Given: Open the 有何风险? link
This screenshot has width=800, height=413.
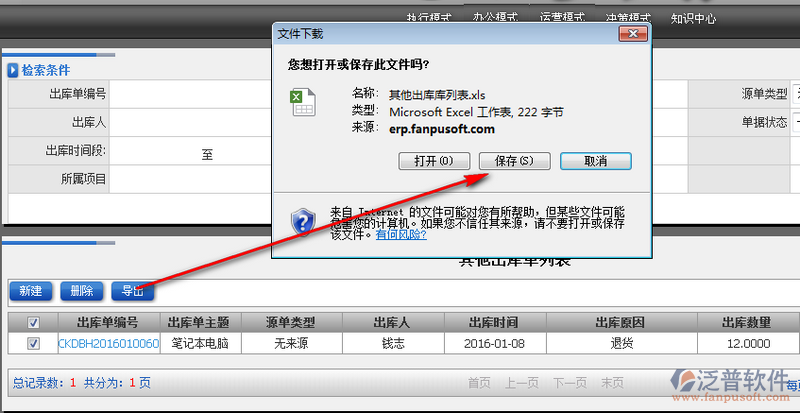Looking at the screenshot, I should coord(401,235).
